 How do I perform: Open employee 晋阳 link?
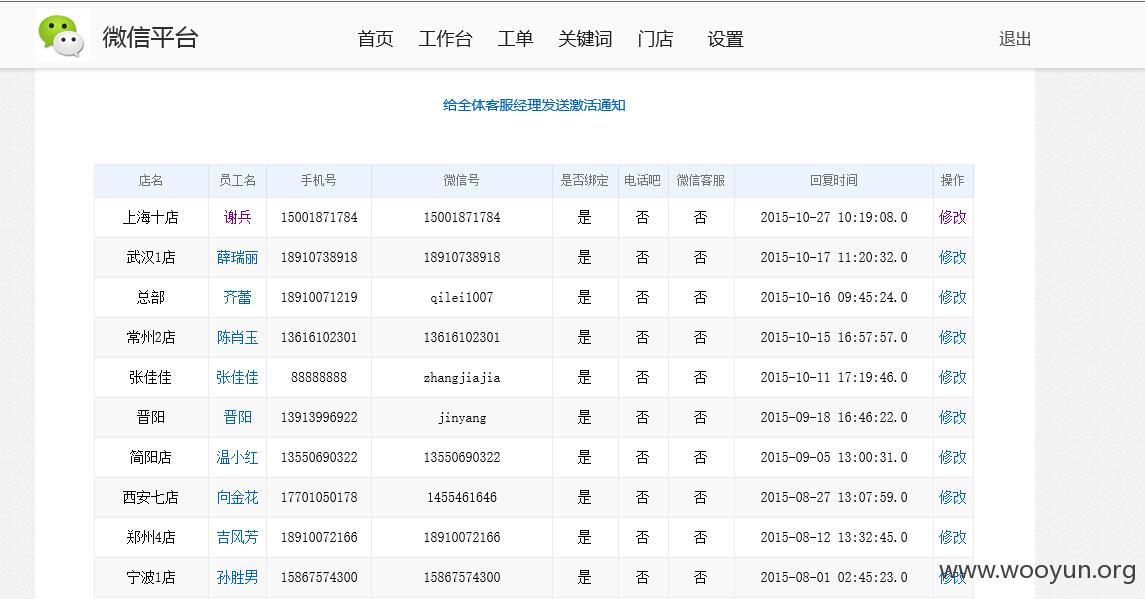click(237, 417)
